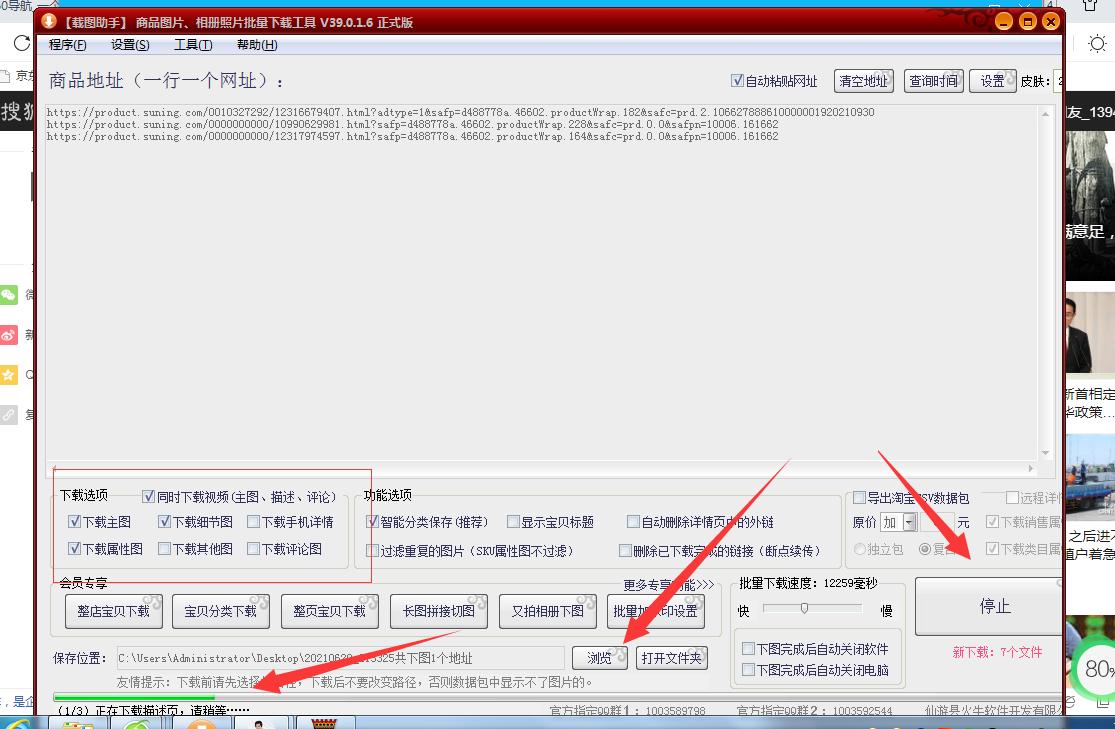Click the batch download speed slider handle
Viewport: 1115px width, 729px height.
[805, 607]
